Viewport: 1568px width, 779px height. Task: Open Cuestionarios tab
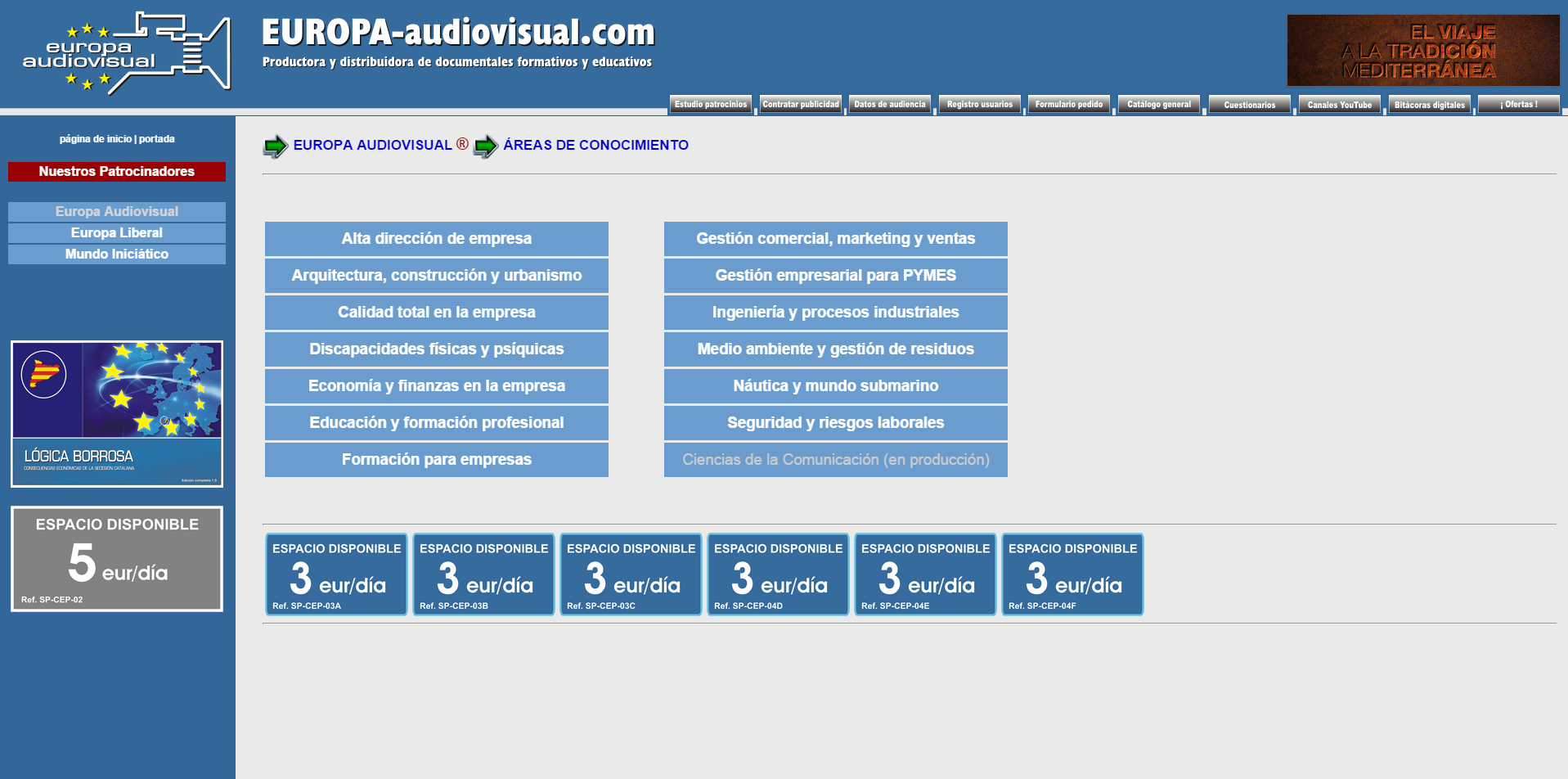pyautogui.click(x=1250, y=105)
